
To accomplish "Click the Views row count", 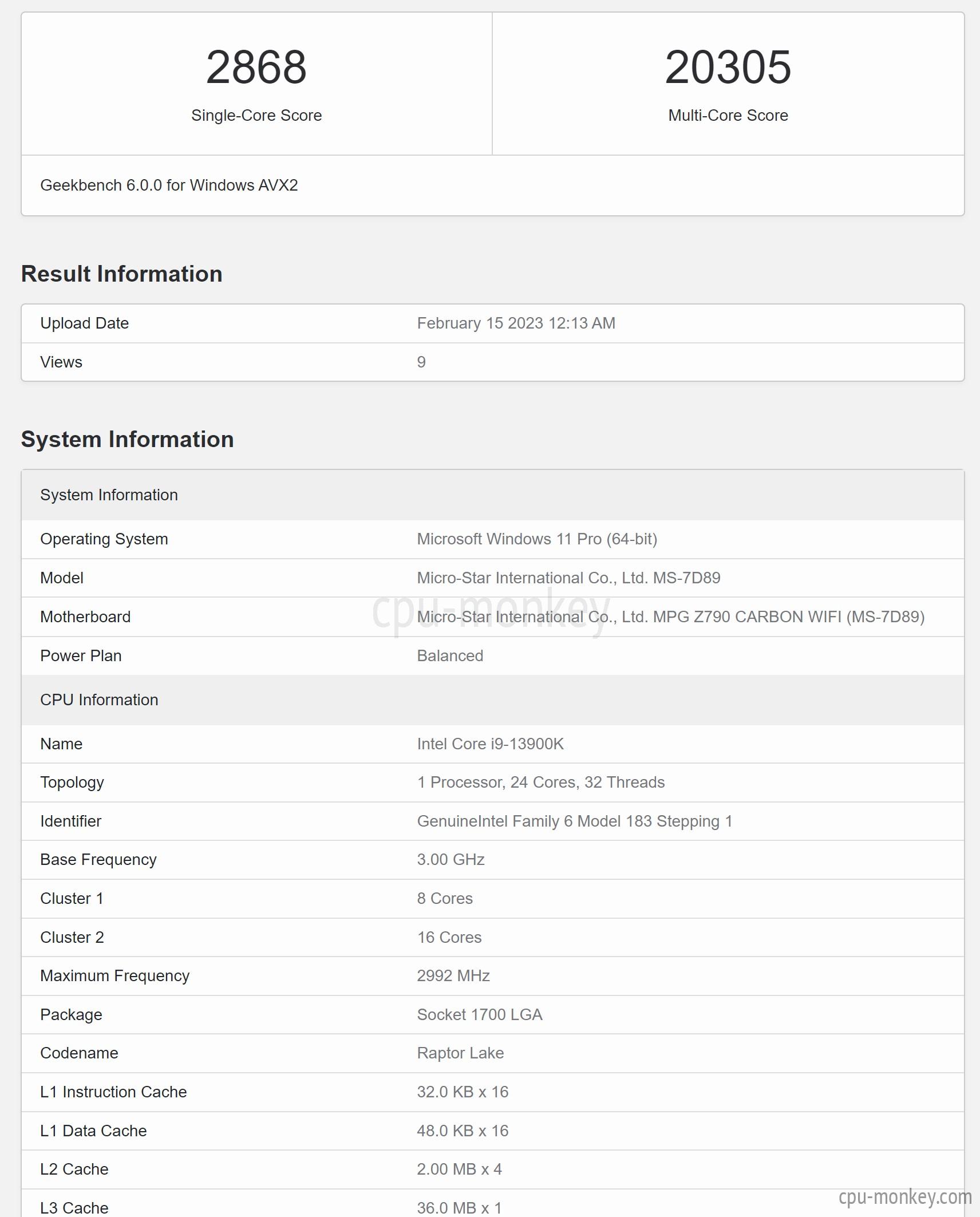I will point(421,362).
